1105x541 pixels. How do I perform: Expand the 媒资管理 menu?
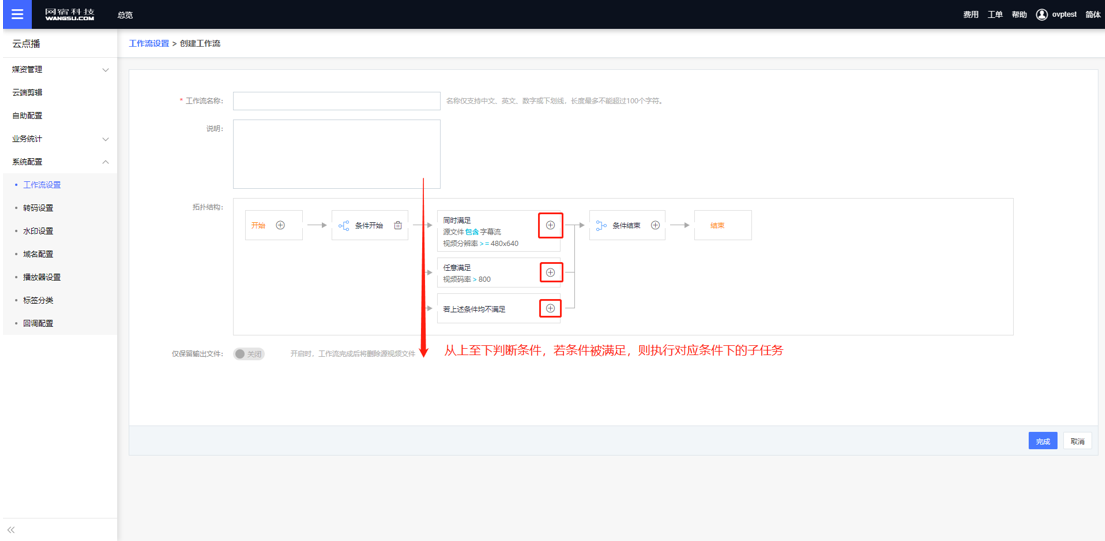(106, 70)
